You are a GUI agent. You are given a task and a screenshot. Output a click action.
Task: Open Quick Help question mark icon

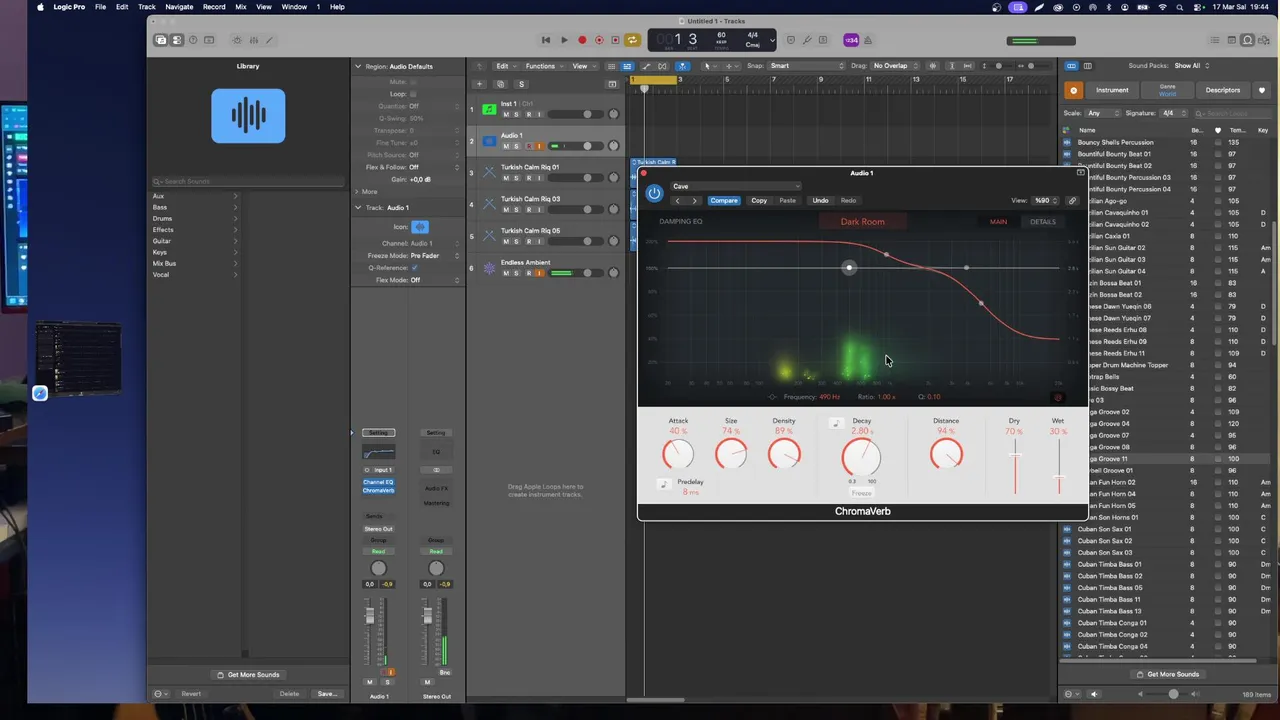193,40
